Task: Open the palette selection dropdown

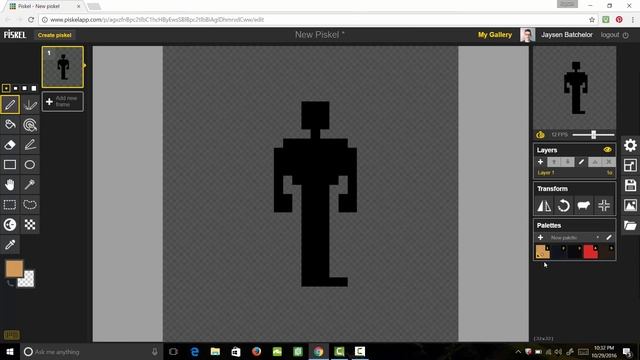Action: (575, 238)
